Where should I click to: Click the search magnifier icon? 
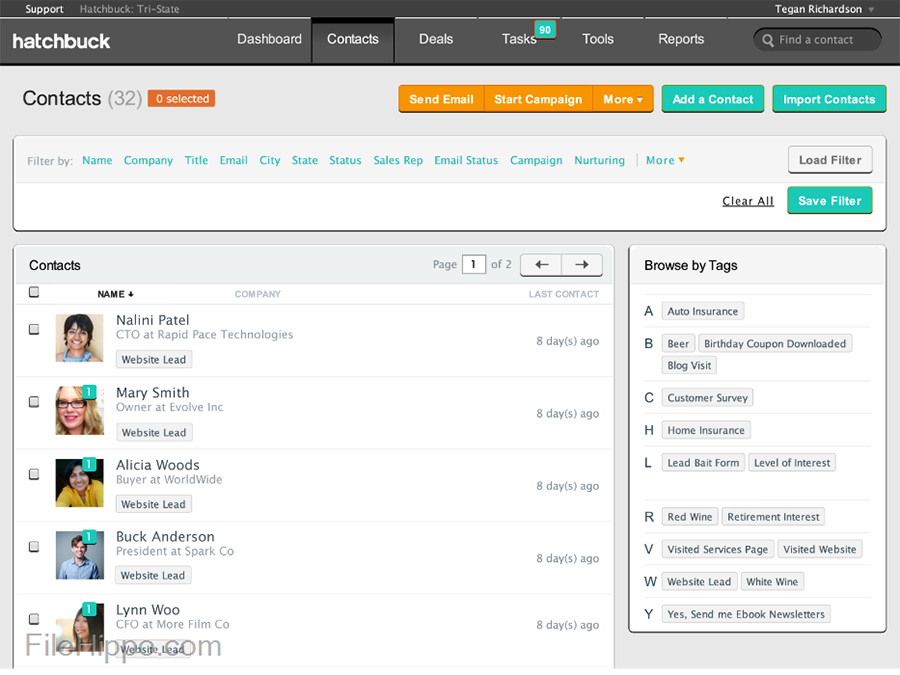coord(767,40)
